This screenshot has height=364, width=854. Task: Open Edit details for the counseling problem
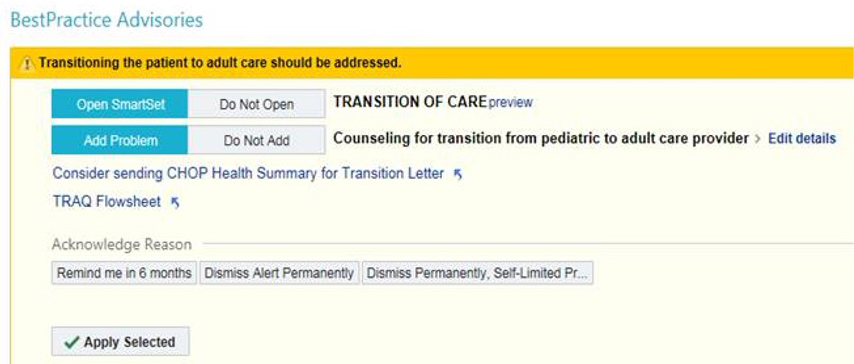click(802, 139)
